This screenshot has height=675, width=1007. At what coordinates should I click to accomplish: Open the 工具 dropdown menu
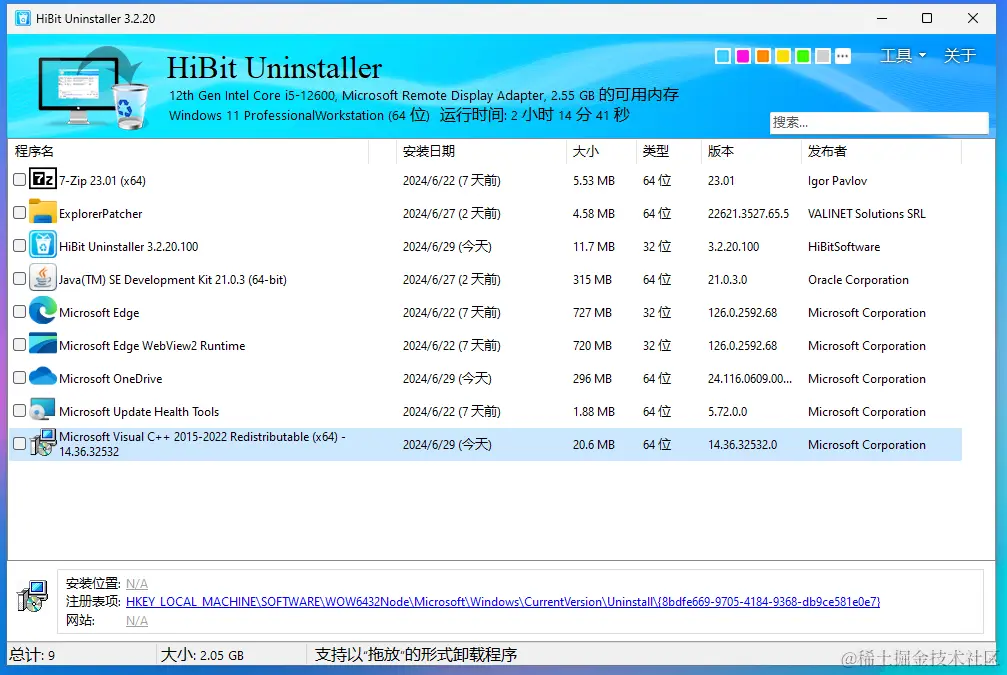click(x=902, y=56)
